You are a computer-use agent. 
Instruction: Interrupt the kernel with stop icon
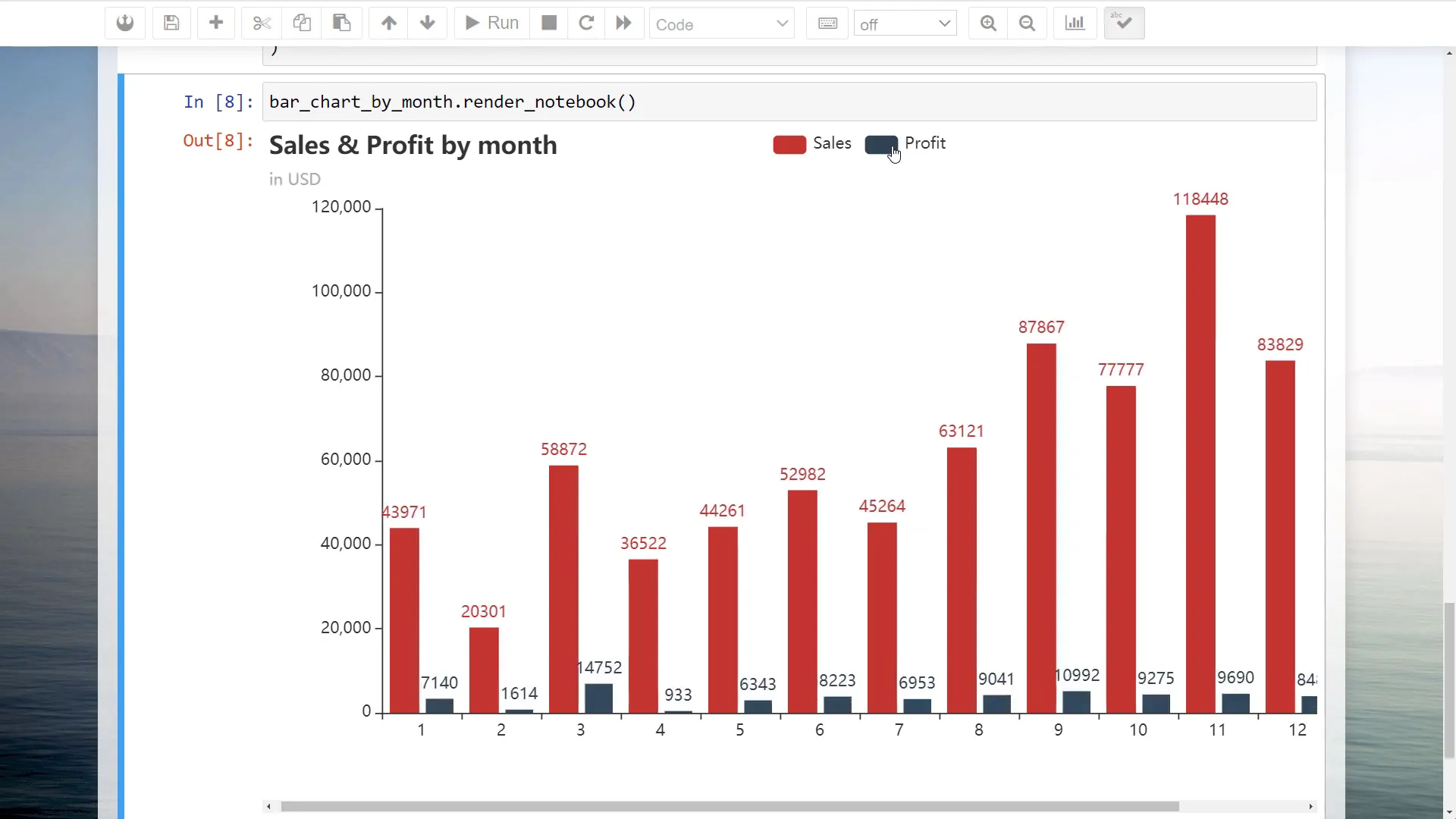[549, 23]
